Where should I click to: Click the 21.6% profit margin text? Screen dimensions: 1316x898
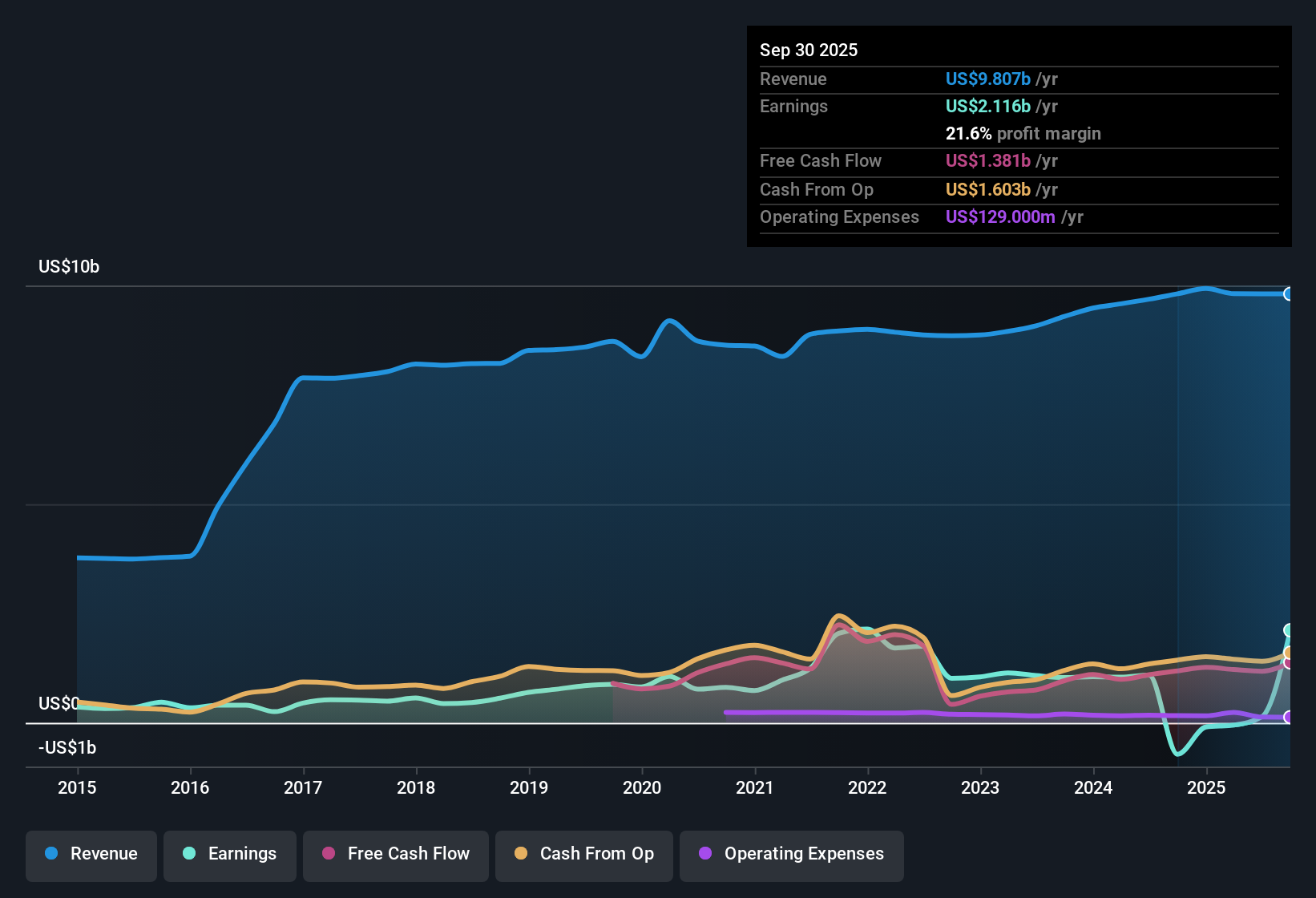(x=1023, y=133)
